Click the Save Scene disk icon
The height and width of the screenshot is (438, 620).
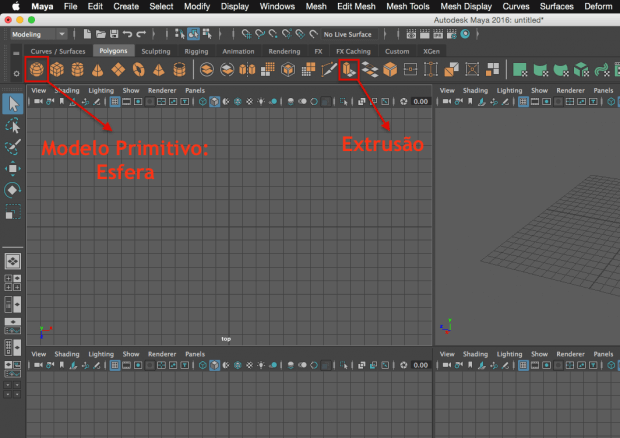point(114,34)
